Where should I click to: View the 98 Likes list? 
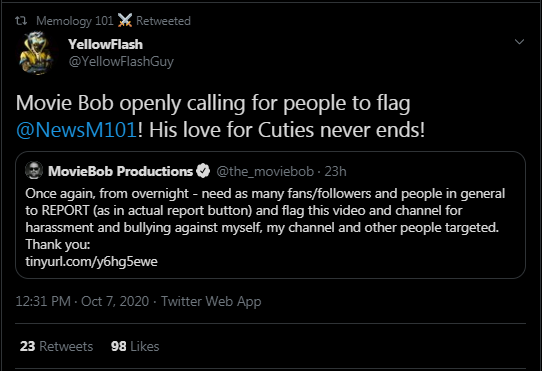[135, 346]
